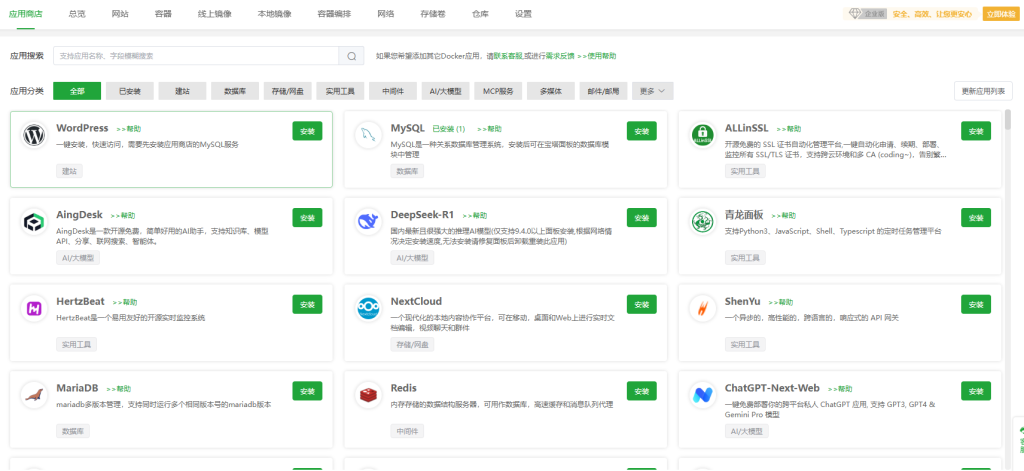Install the WordPress app
1024x471 pixels.
coord(307,131)
